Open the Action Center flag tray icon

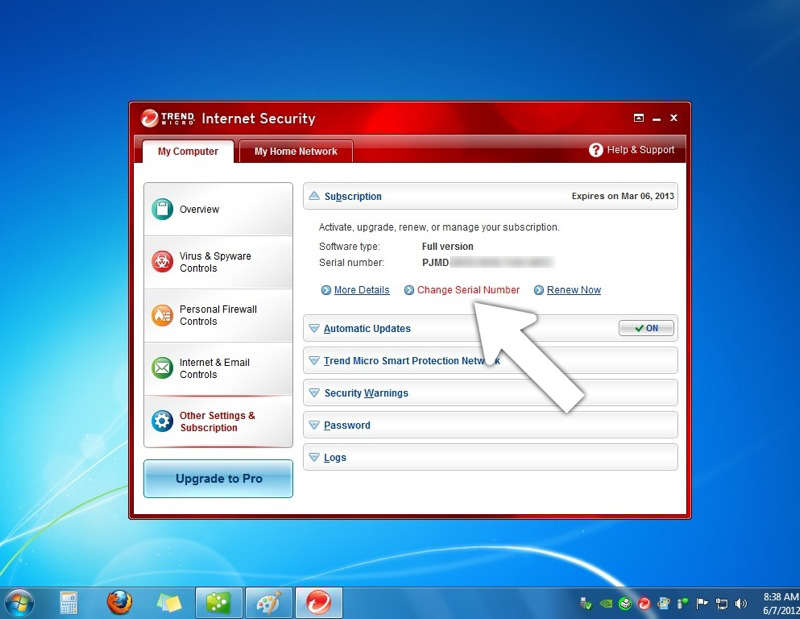[702, 604]
